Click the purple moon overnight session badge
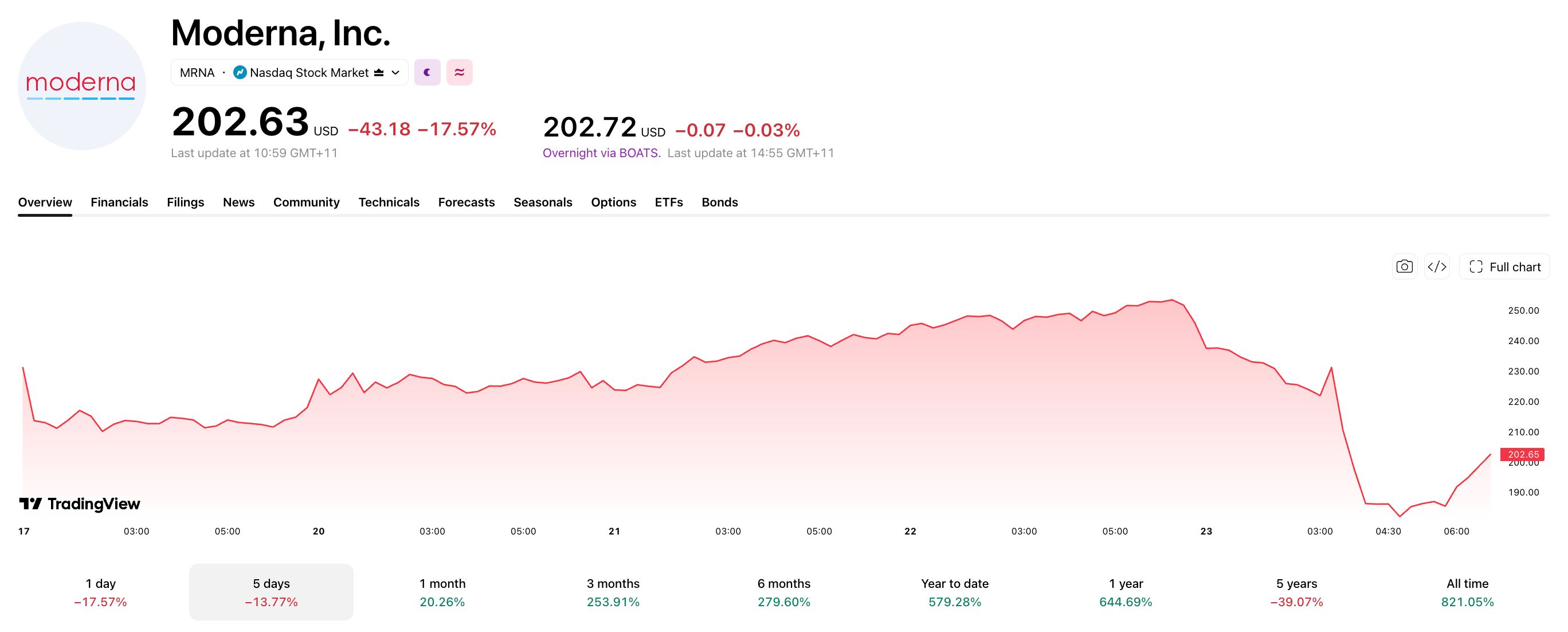This screenshot has width=1568, height=632. click(428, 72)
